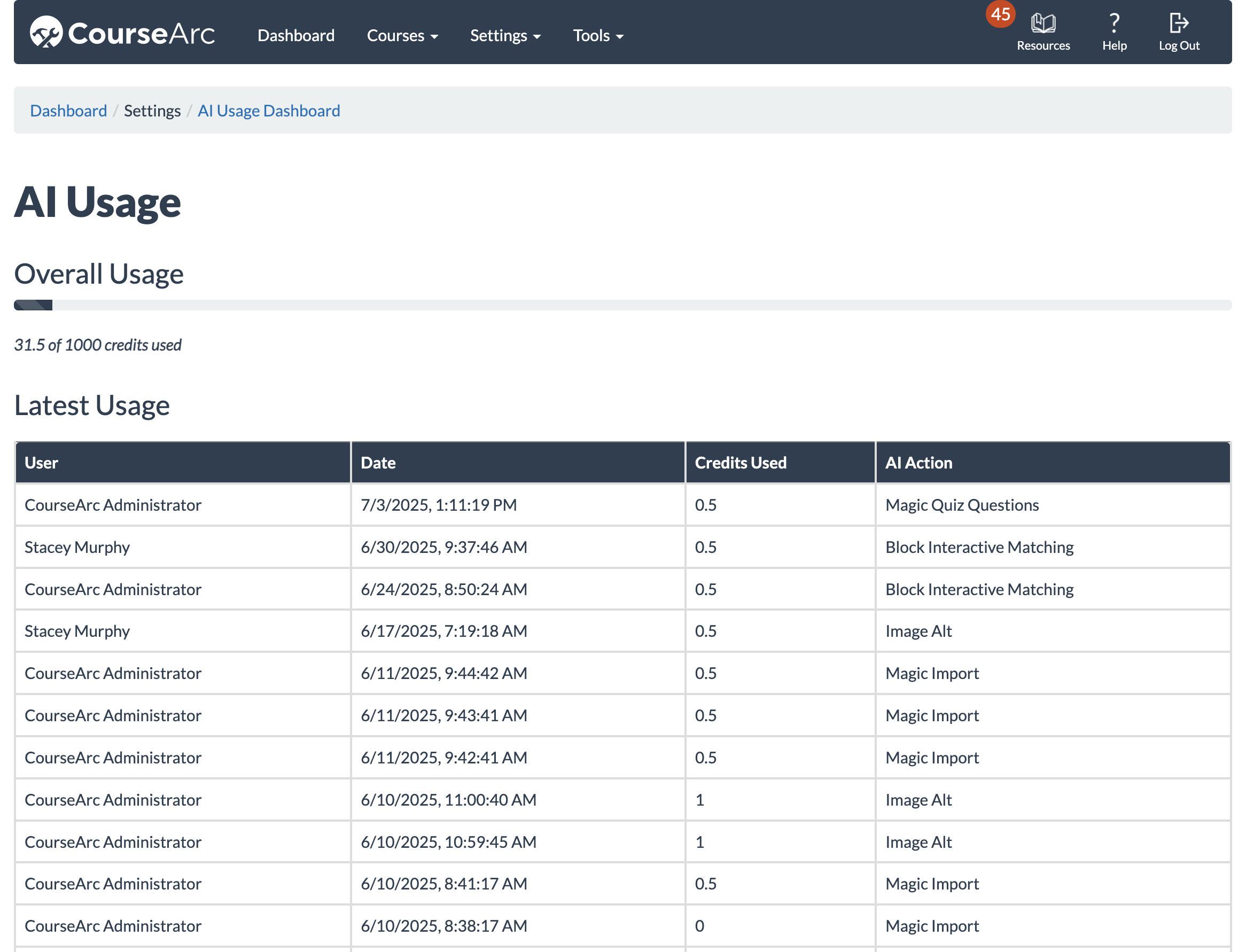Image resolution: width=1246 pixels, height=952 pixels.
Task: Click date 6/10/2025, 11:00:40 AM
Action: 448,800
